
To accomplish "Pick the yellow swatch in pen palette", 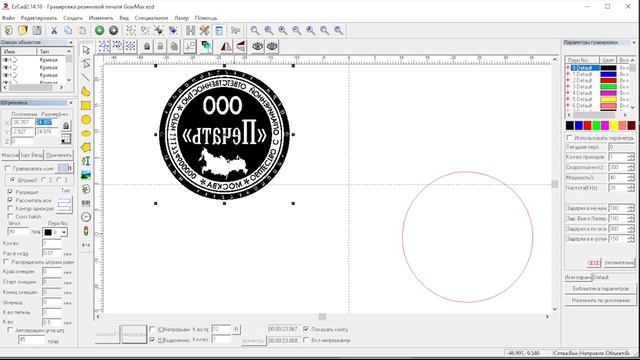I will tap(614, 125).
